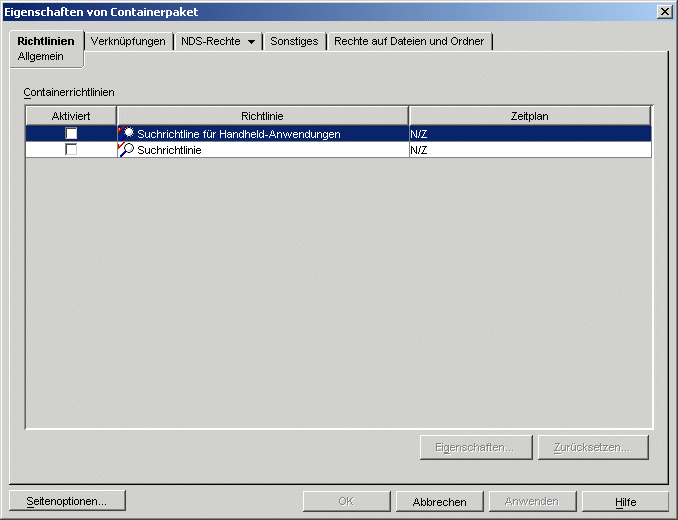Click the Aktiviert column header
The width and height of the screenshot is (678, 520).
[x=71, y=116]
